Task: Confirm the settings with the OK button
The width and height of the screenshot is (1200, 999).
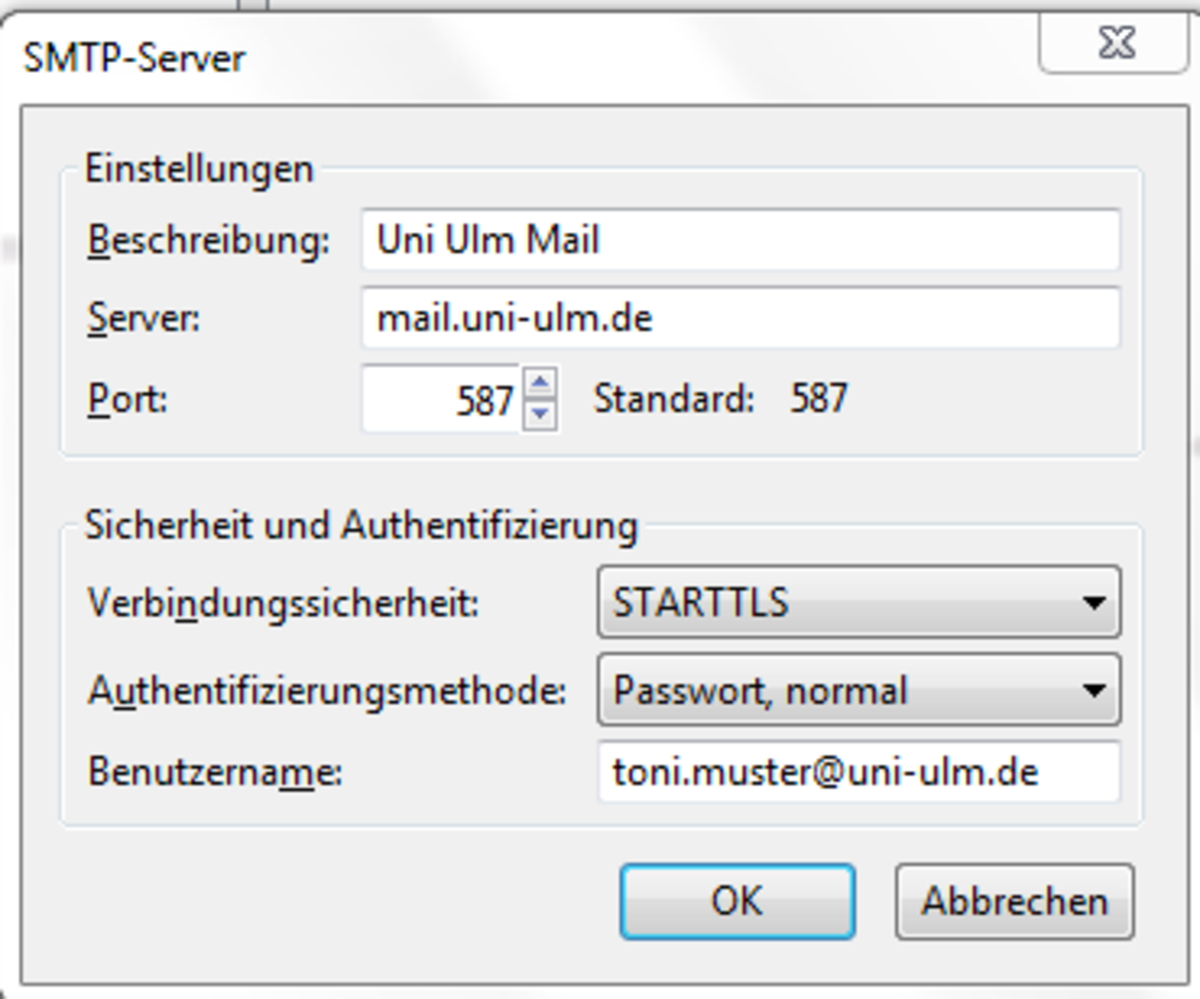Action: (x=737, y=901)
